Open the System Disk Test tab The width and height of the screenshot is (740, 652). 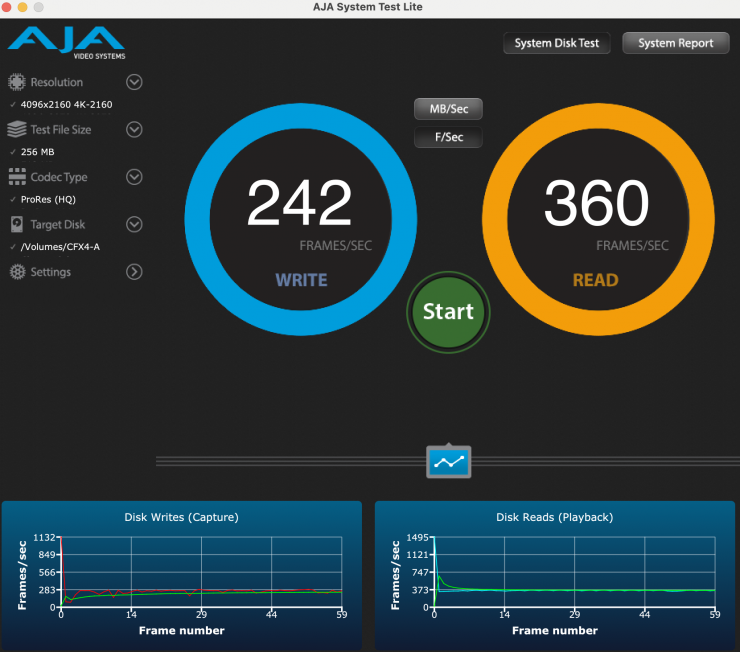coord(557,43)
